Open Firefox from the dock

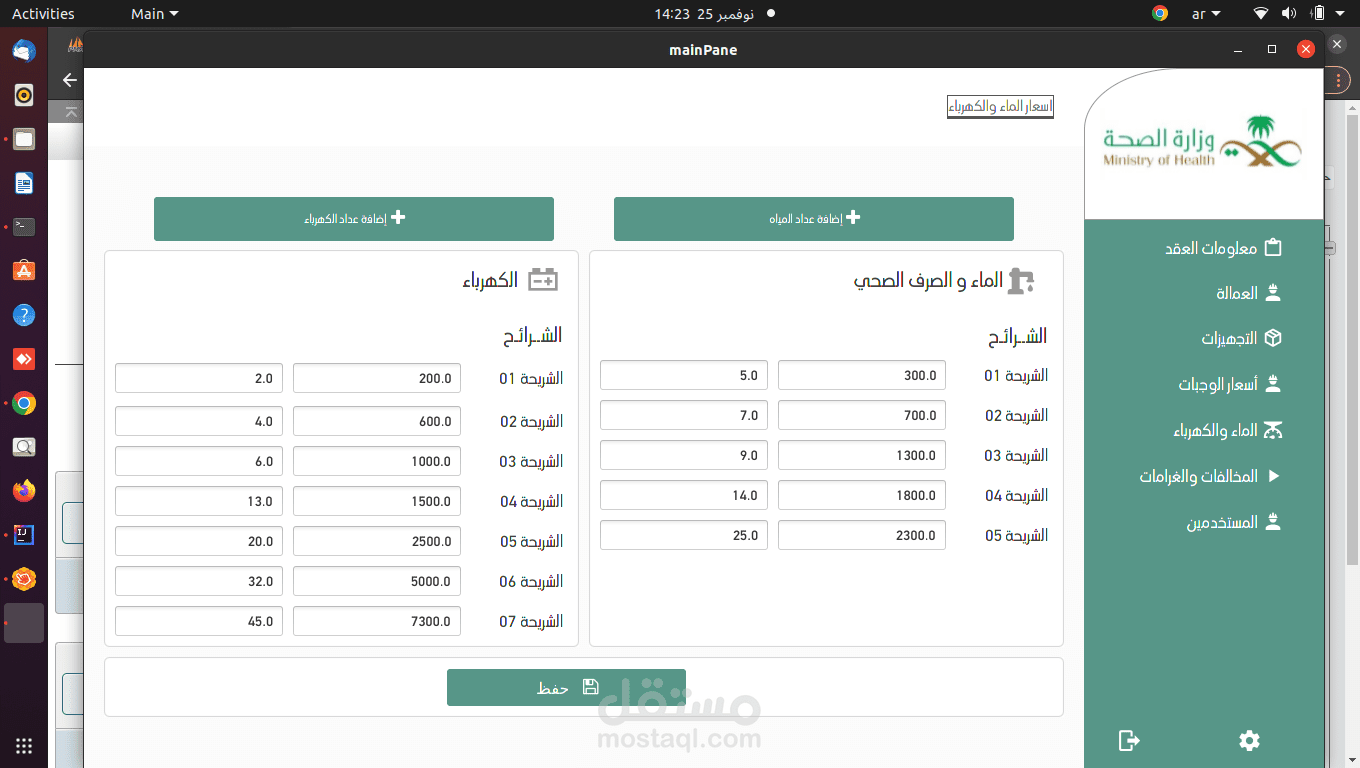24,491
